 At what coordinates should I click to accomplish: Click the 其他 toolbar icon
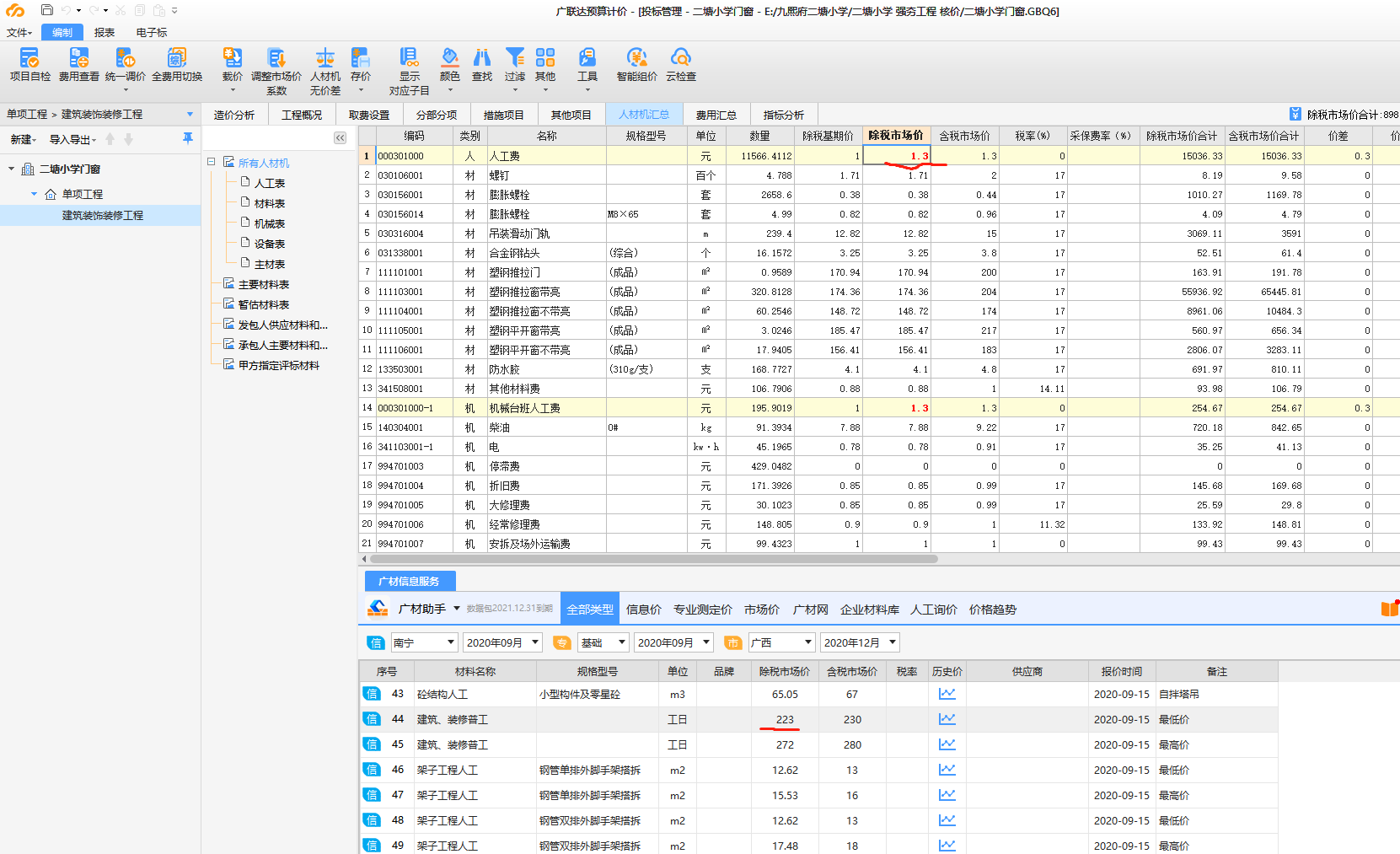(545, 57)
